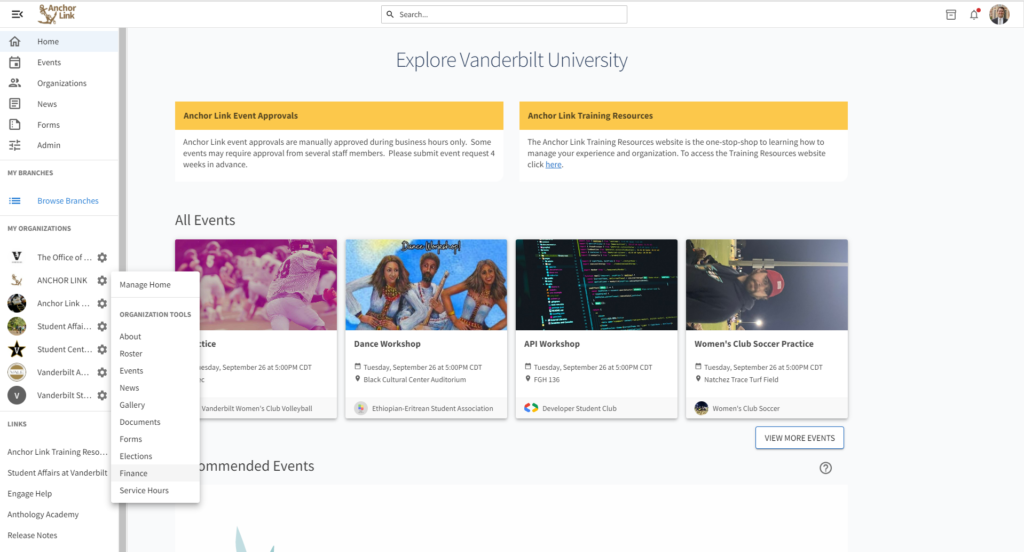The height and width of the screenshot is (552, 1024).
Task: Collapse the sidebar with the hamburger icon
Action: [x=17, y=14]
